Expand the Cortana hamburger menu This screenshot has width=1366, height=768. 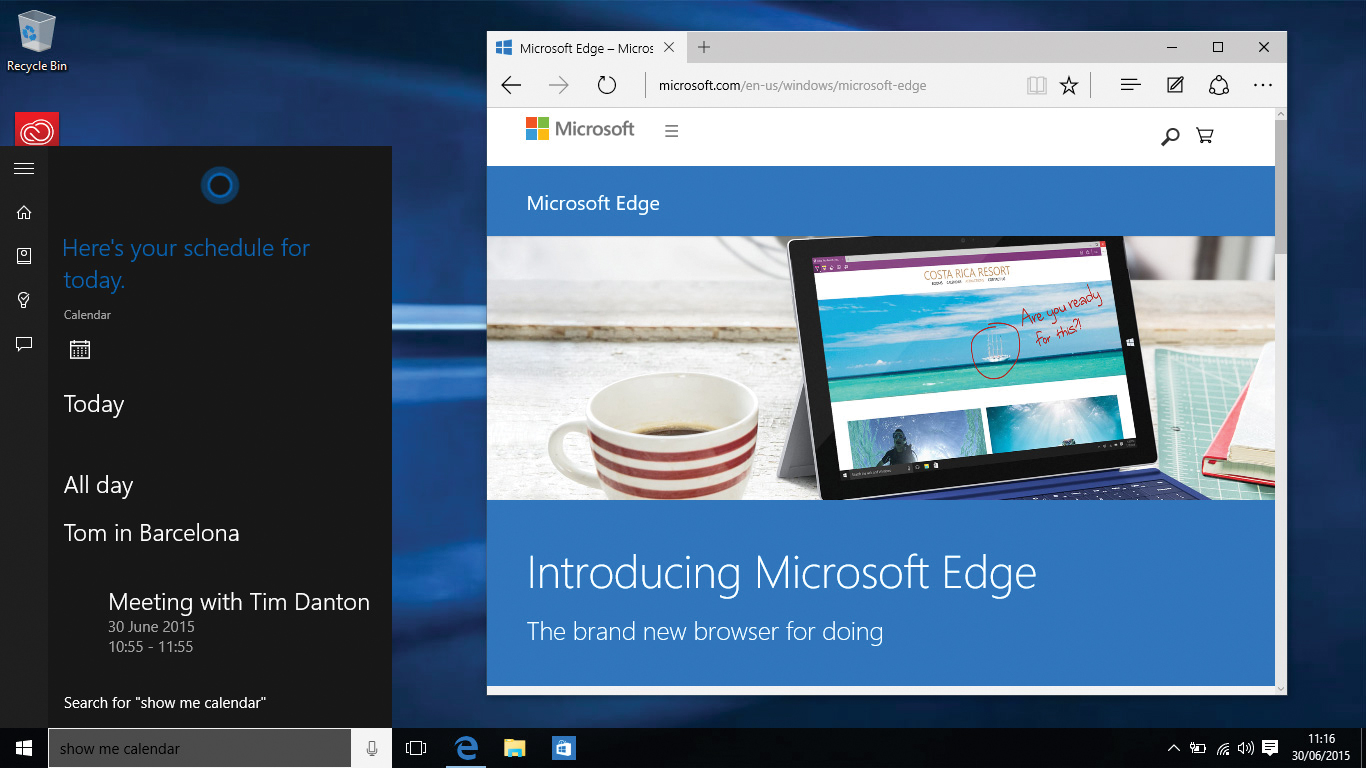click(24, 168)
